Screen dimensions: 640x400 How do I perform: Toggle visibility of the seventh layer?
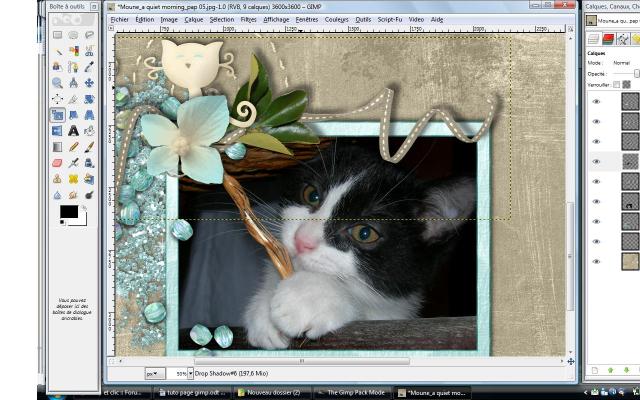[x=596, y=222]
